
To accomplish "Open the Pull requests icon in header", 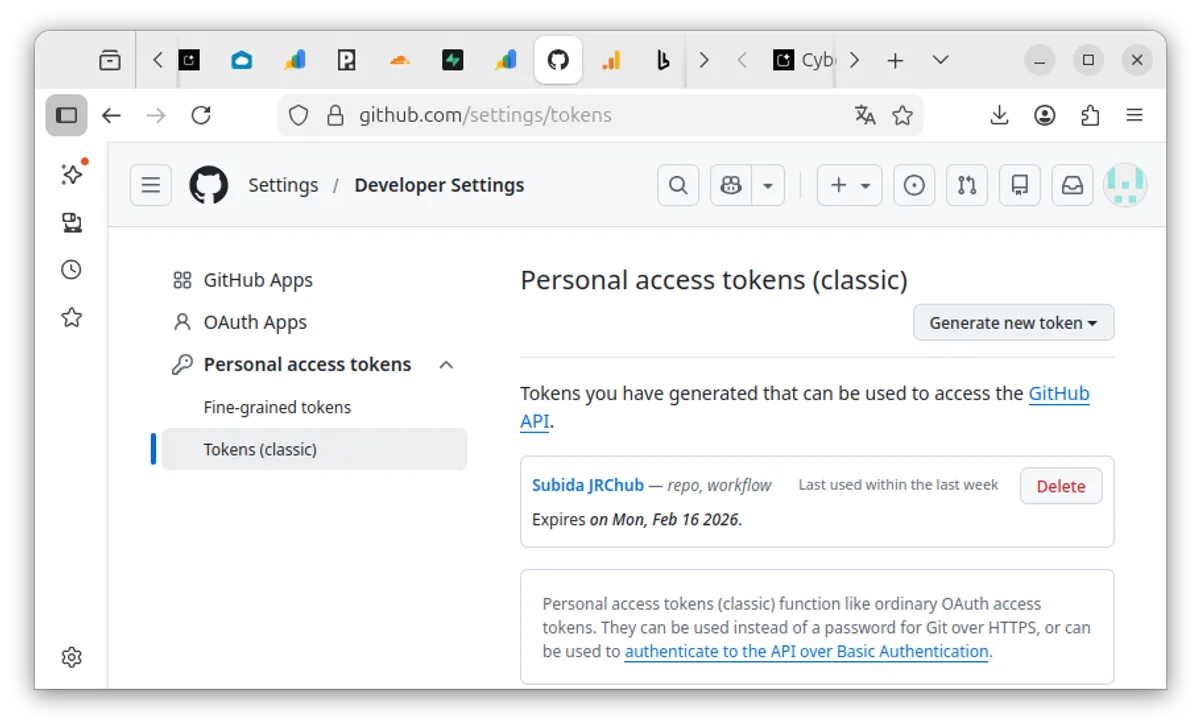I will pos(967,185).
